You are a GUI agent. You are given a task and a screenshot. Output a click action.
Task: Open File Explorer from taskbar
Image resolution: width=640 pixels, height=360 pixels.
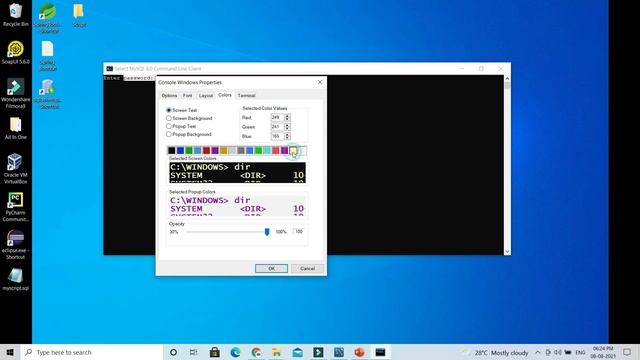click(x=277, y=352)
